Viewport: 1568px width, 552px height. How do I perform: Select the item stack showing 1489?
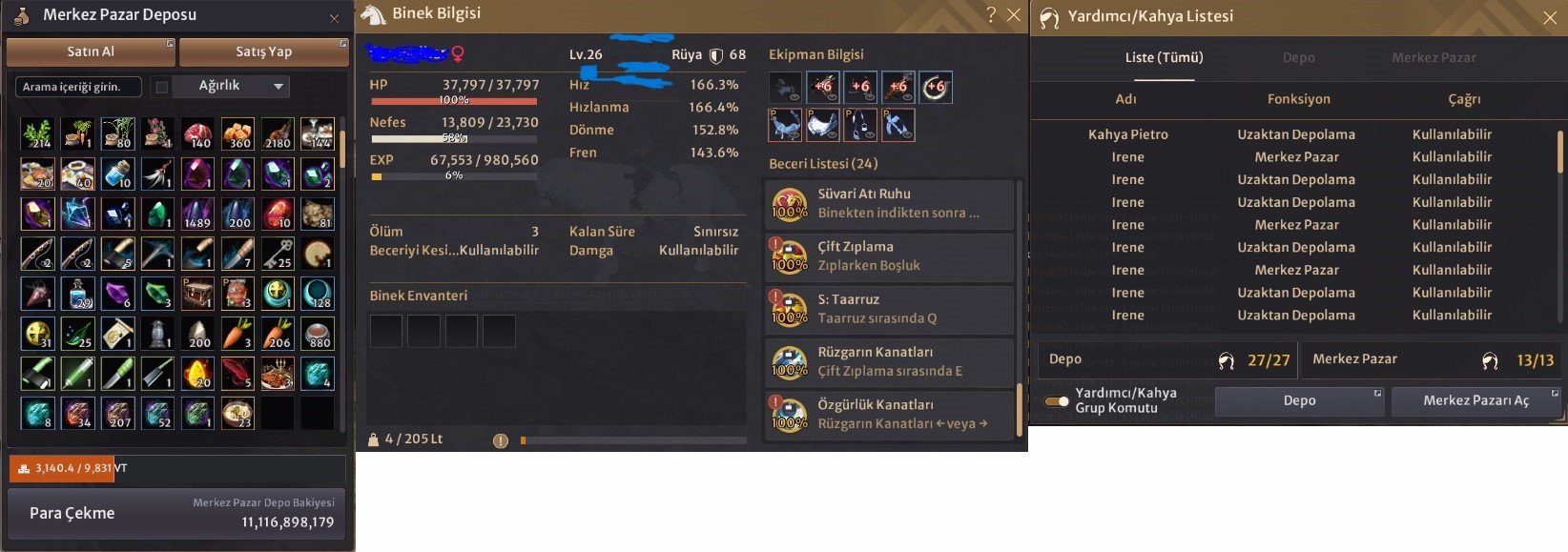tap(197, 214)
